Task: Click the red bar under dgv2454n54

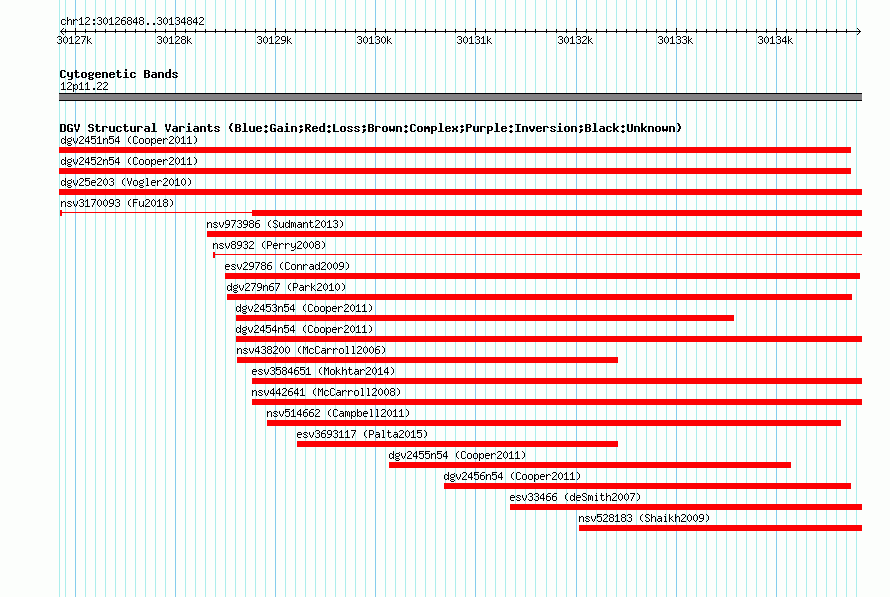Action: (x=549, y=339)
